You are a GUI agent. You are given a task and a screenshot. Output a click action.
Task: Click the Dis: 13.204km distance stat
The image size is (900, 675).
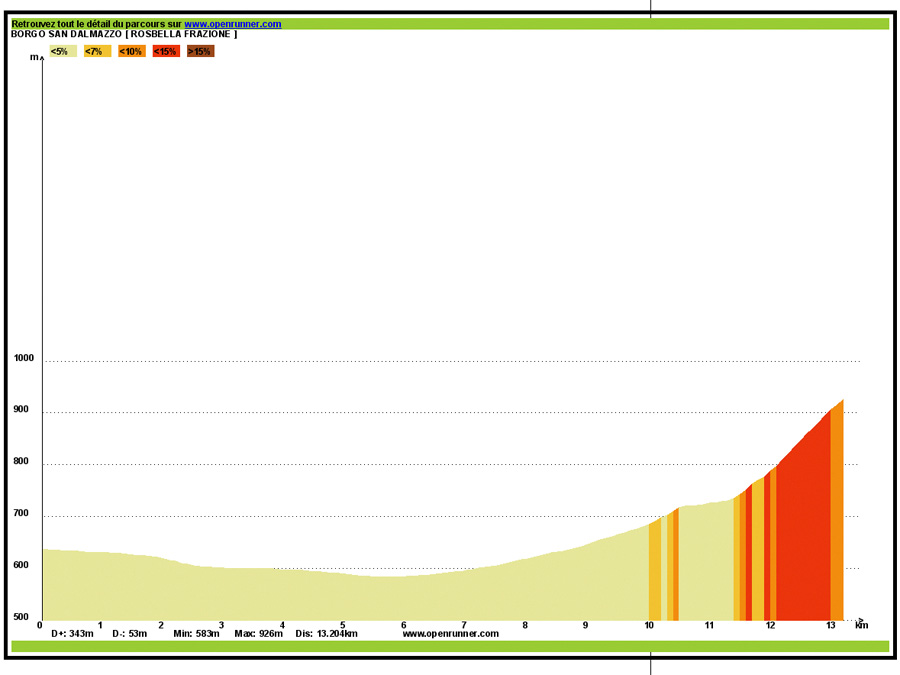click(x=327, y=634)
